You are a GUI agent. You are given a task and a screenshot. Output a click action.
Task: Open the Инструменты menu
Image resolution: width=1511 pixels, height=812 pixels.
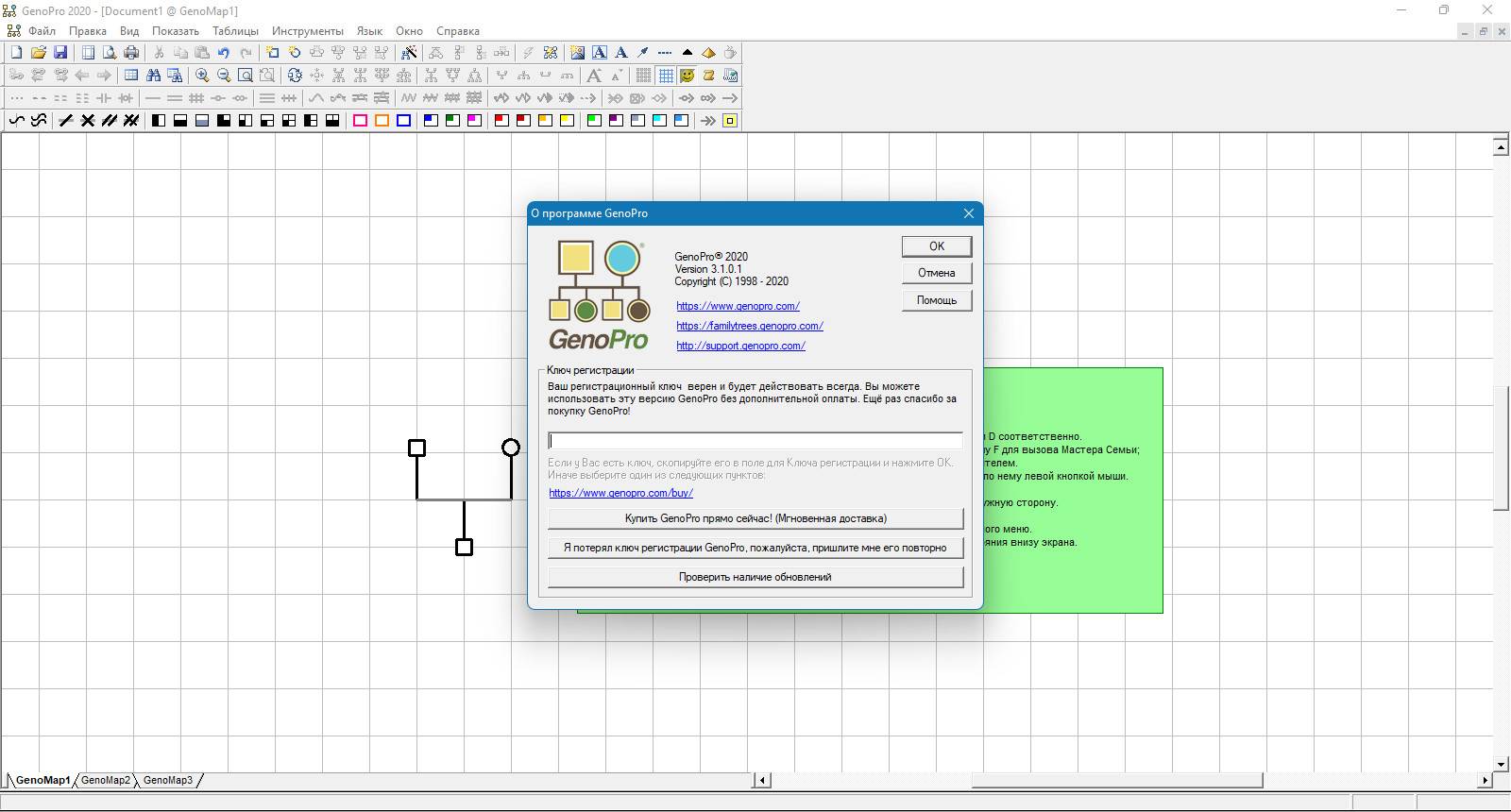[x=307, y=31]
